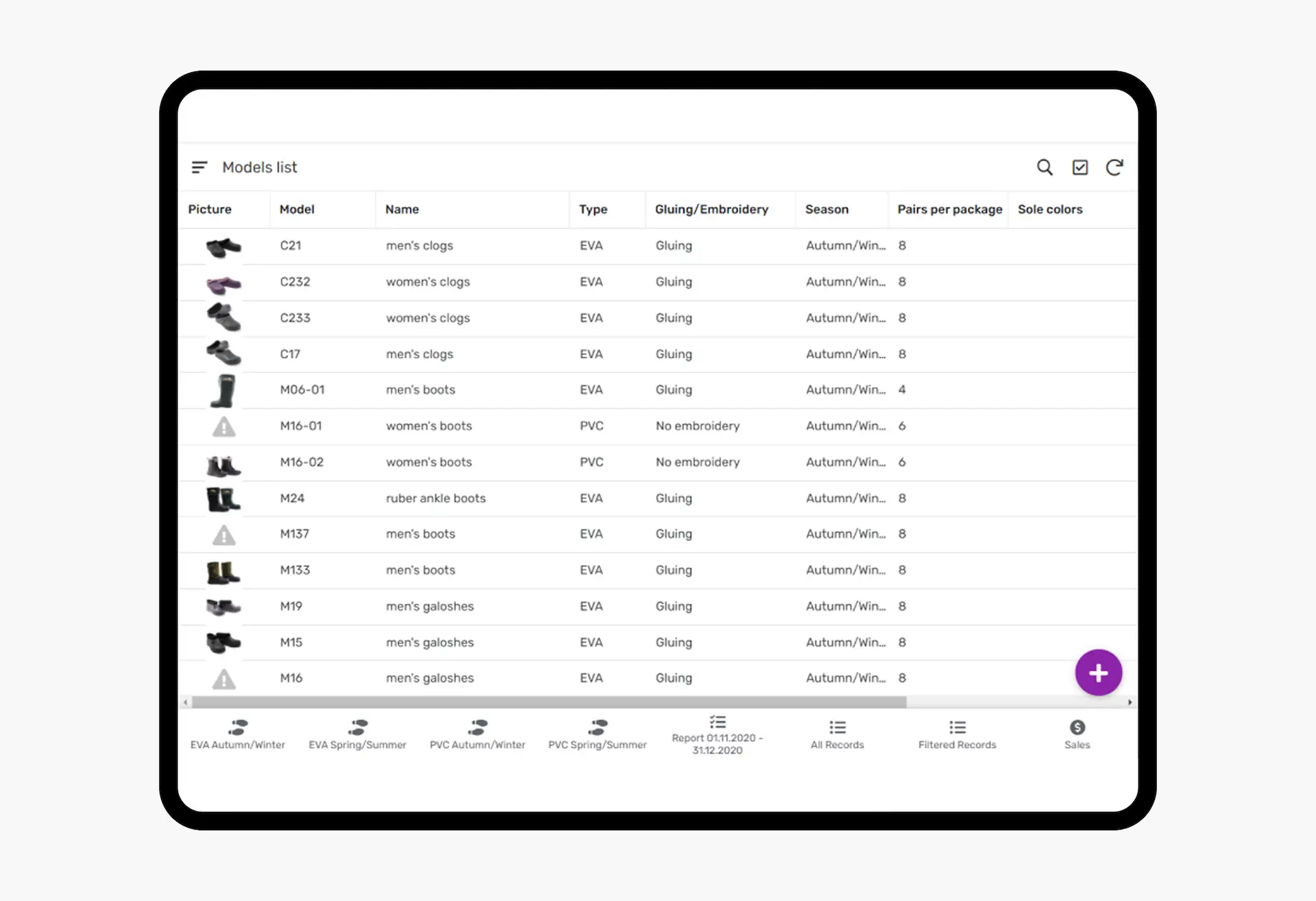Open the PVC Autumn/Winter view

pyautogui.click(x=477, y=734)
